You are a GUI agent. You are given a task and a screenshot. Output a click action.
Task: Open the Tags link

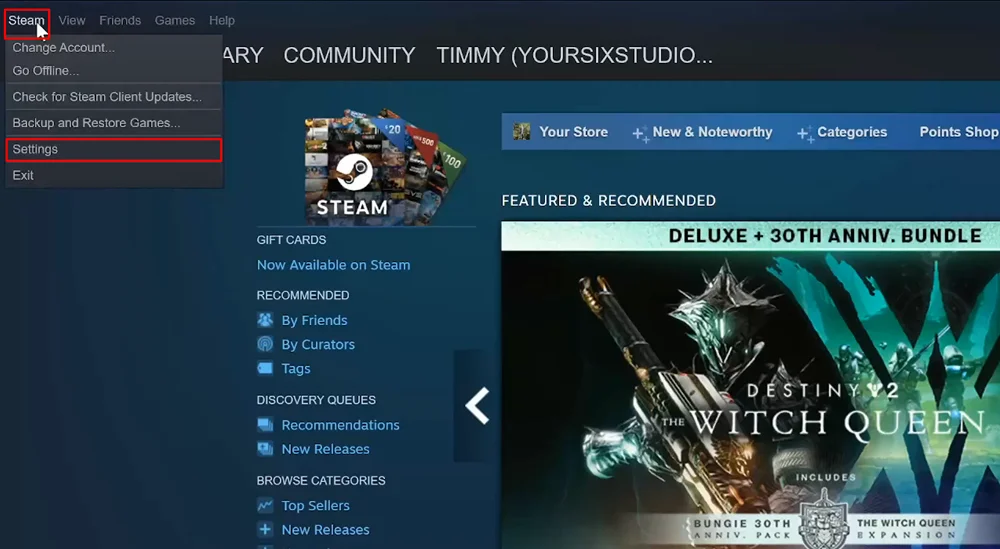click(296, 369)
